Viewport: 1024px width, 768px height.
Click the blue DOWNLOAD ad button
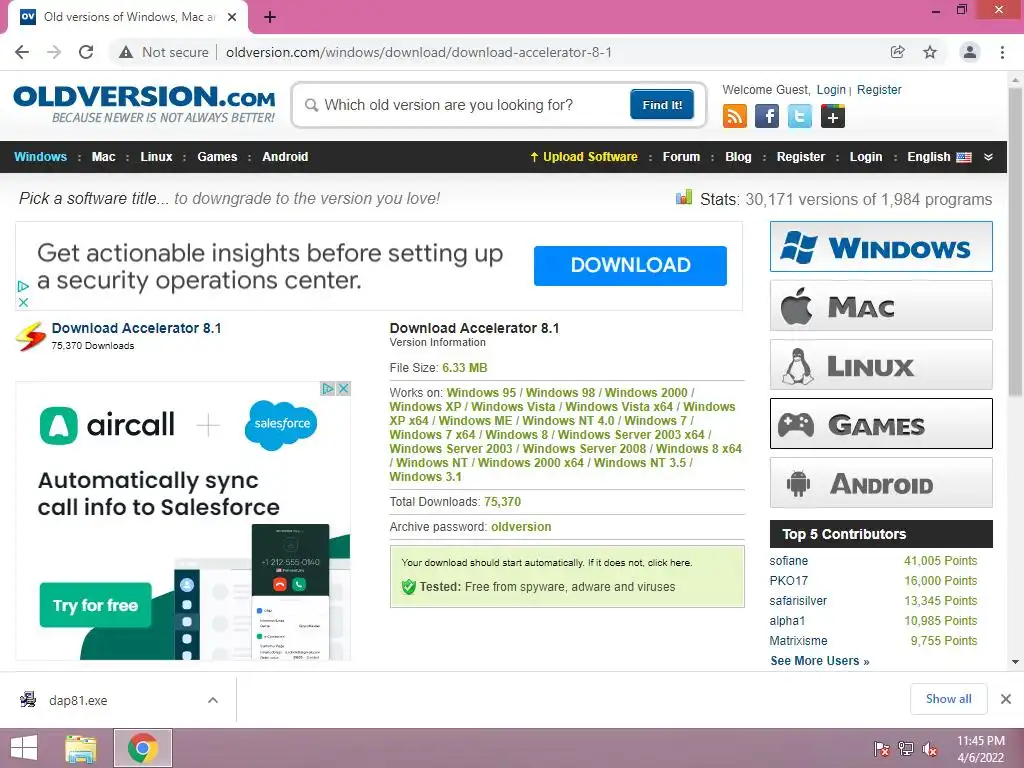[x=630, y=265]
